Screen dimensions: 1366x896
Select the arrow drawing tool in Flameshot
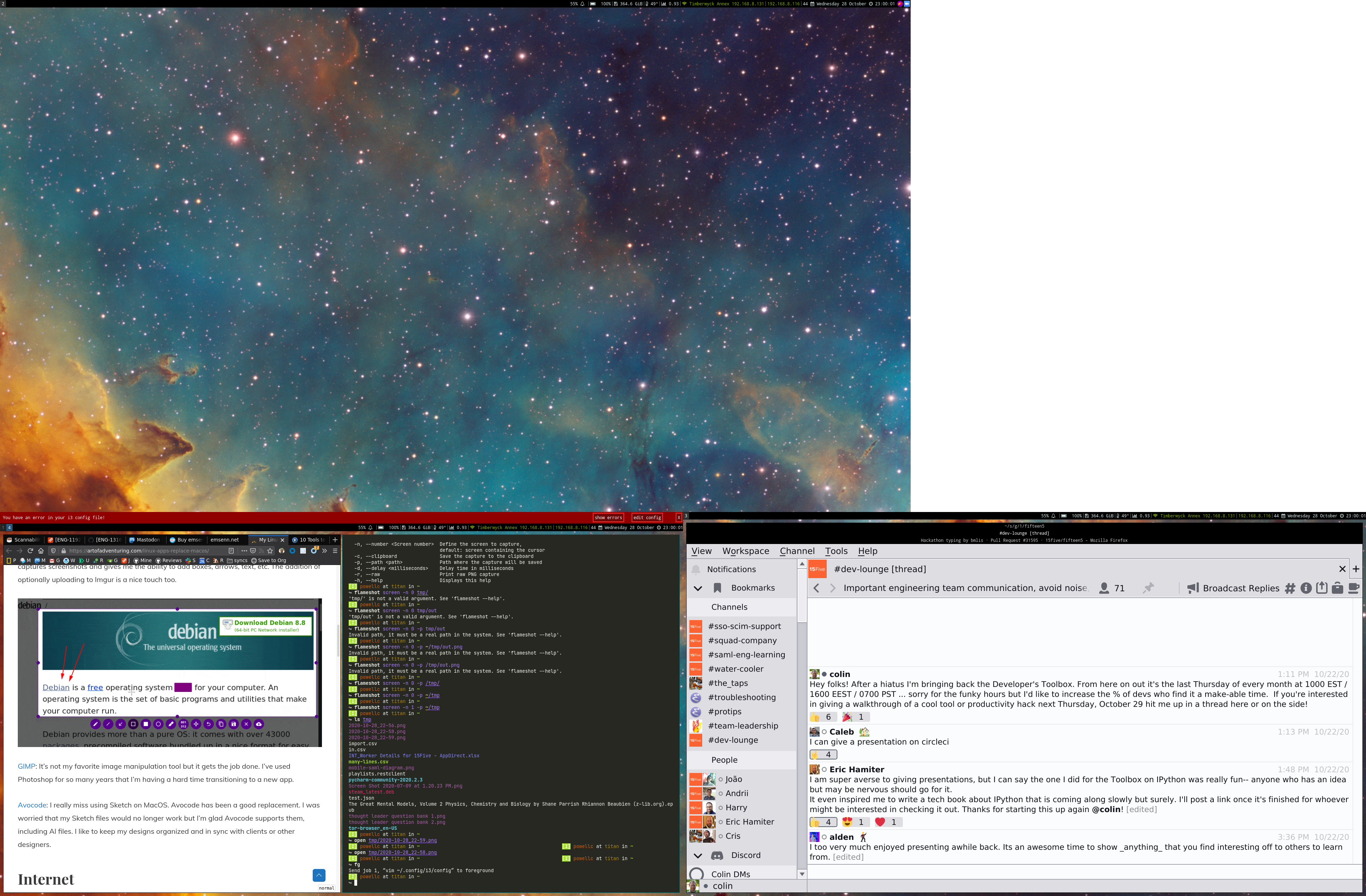click(x=121, y=724)
